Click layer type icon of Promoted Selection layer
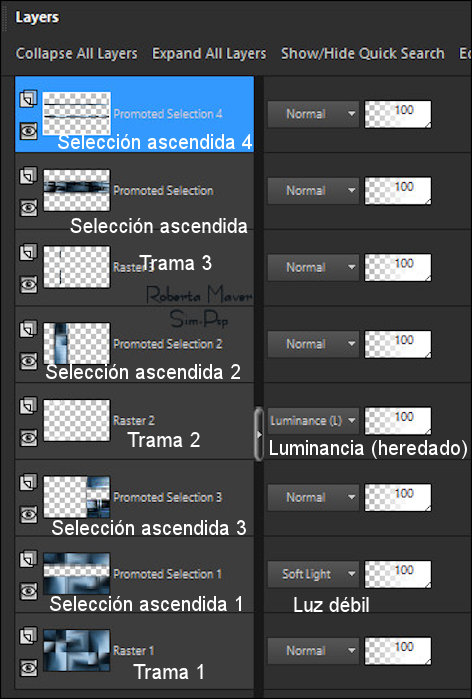Screen dimensions: 472x699 29,176
